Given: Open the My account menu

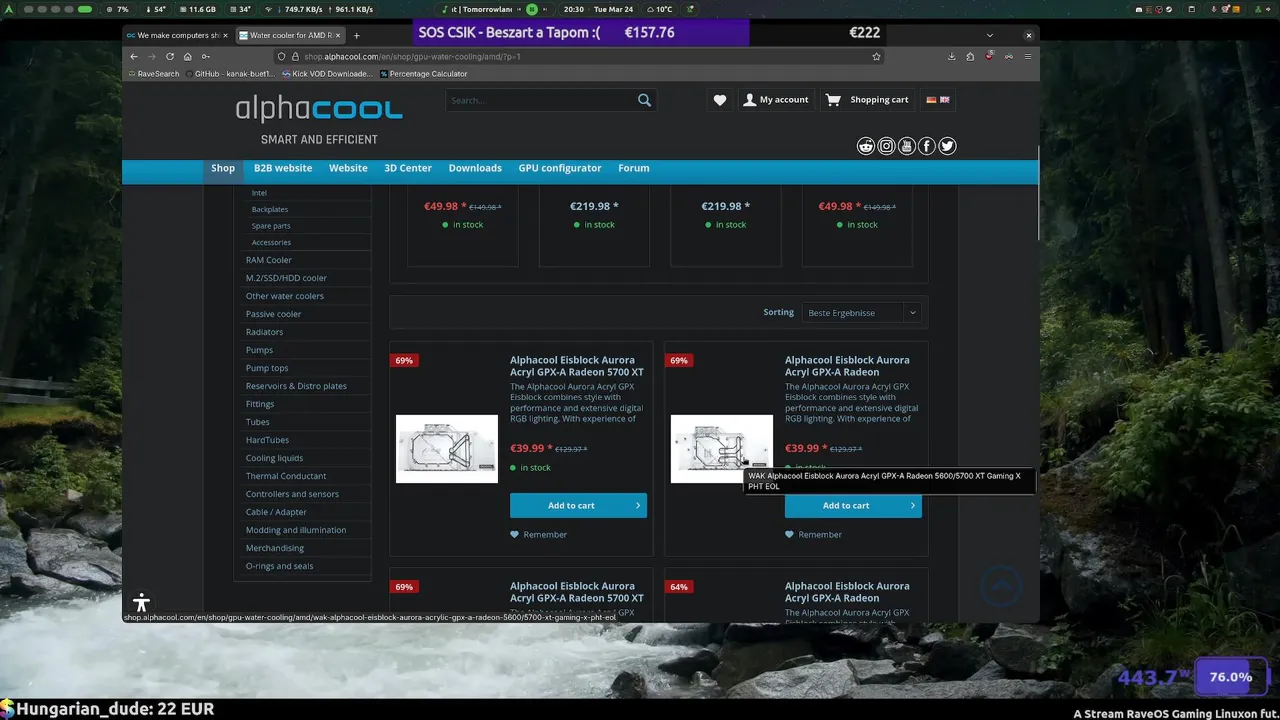Looking at the screenshot, I should (x=775, y=100).
